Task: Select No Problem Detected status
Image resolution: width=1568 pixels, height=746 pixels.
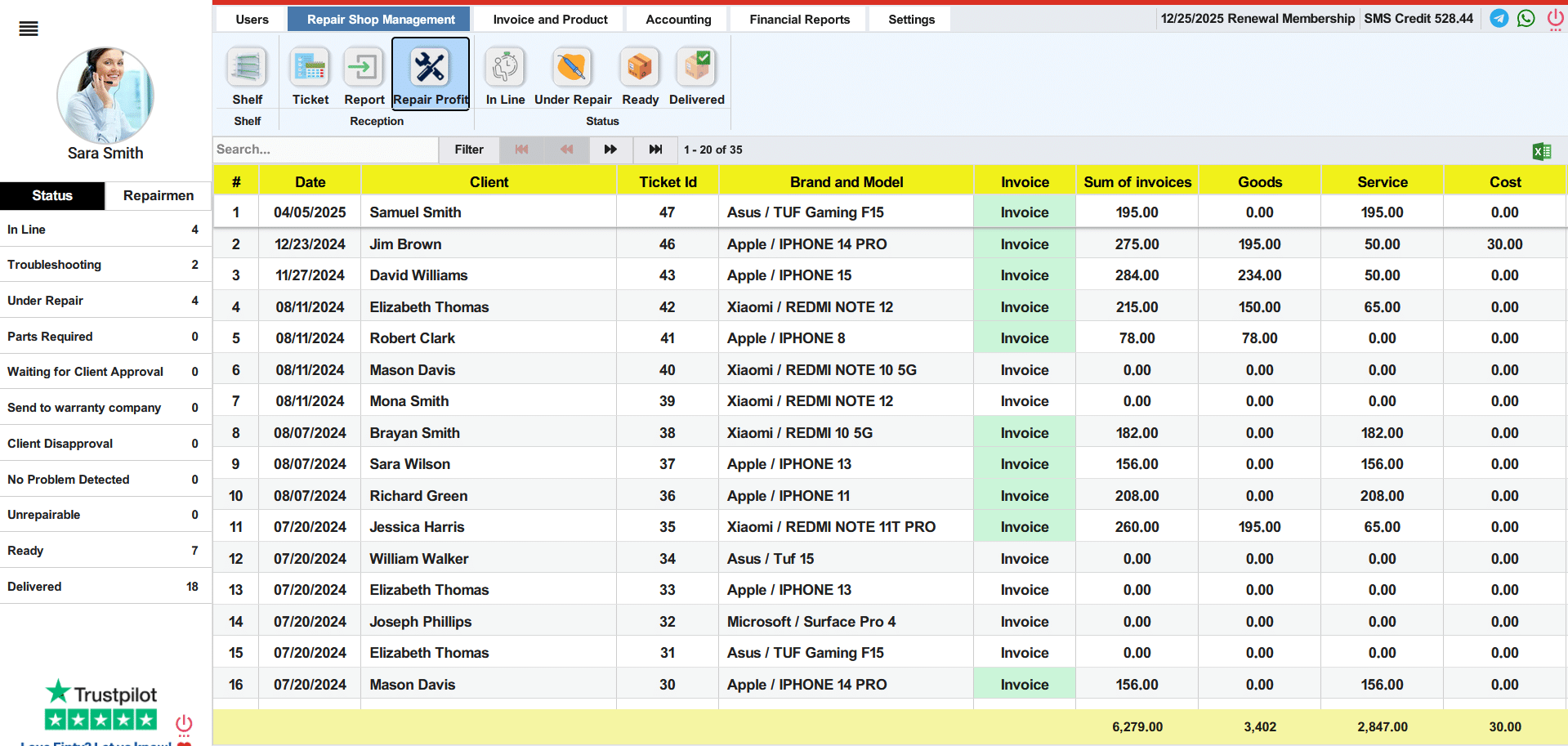Action: (x=105, y=480)
